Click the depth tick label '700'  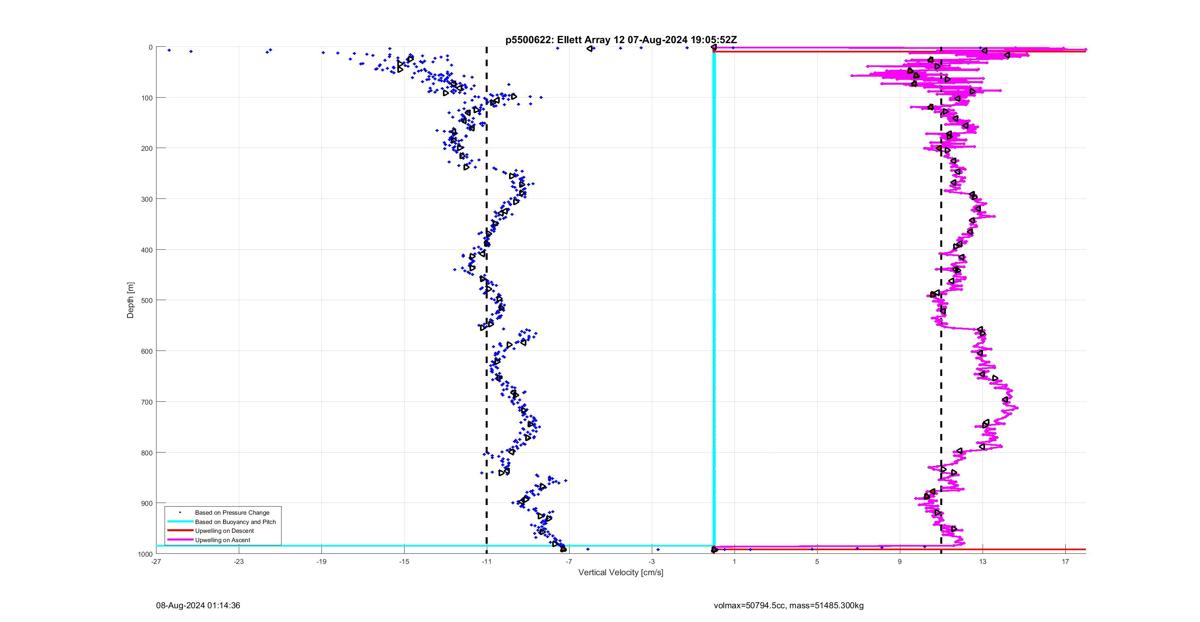click(146, 402)
